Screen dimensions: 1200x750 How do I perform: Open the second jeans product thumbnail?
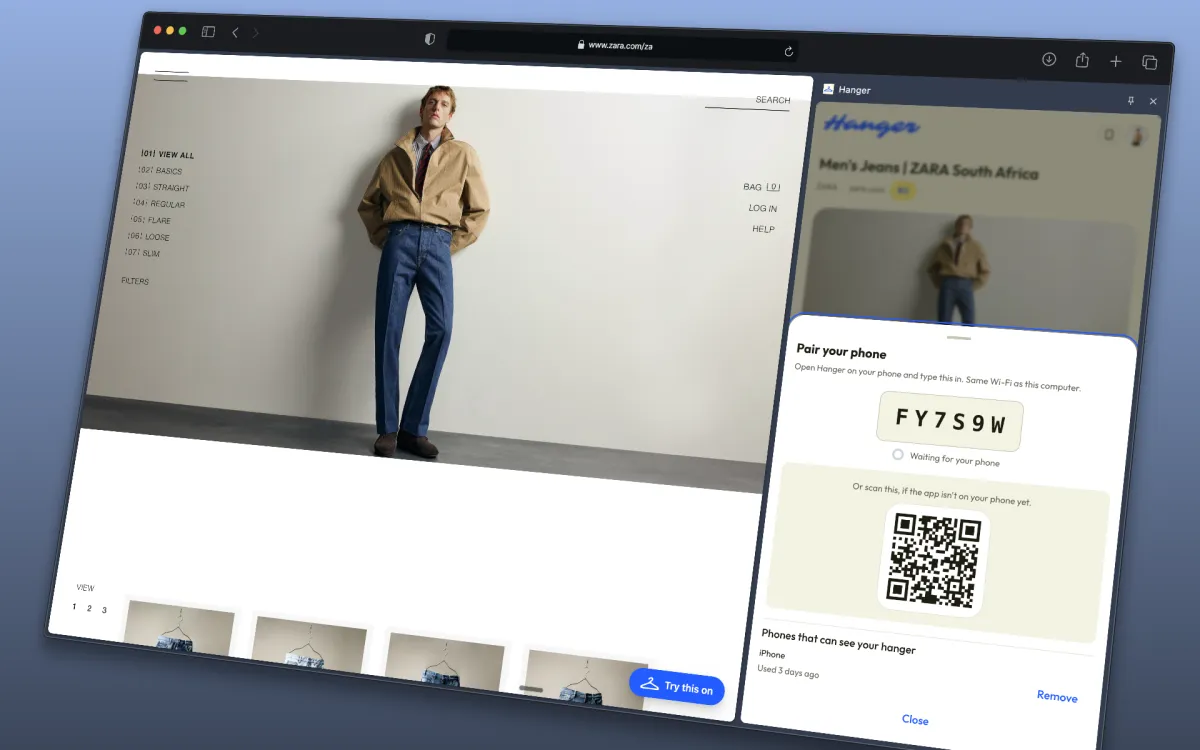click(x=309, y=645)
